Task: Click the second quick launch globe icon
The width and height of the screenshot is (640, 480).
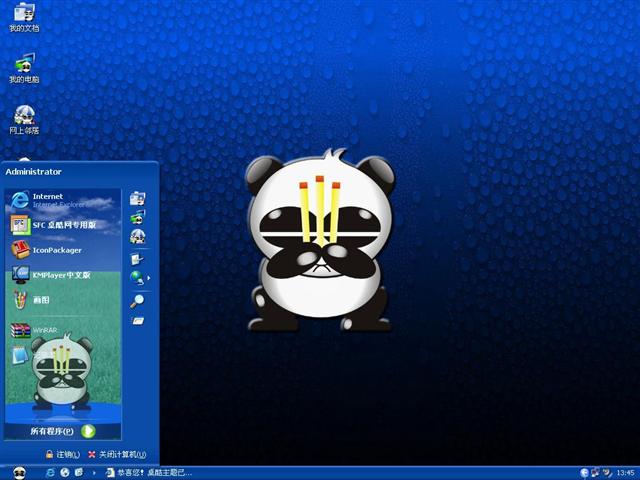Action: point(65,473)
